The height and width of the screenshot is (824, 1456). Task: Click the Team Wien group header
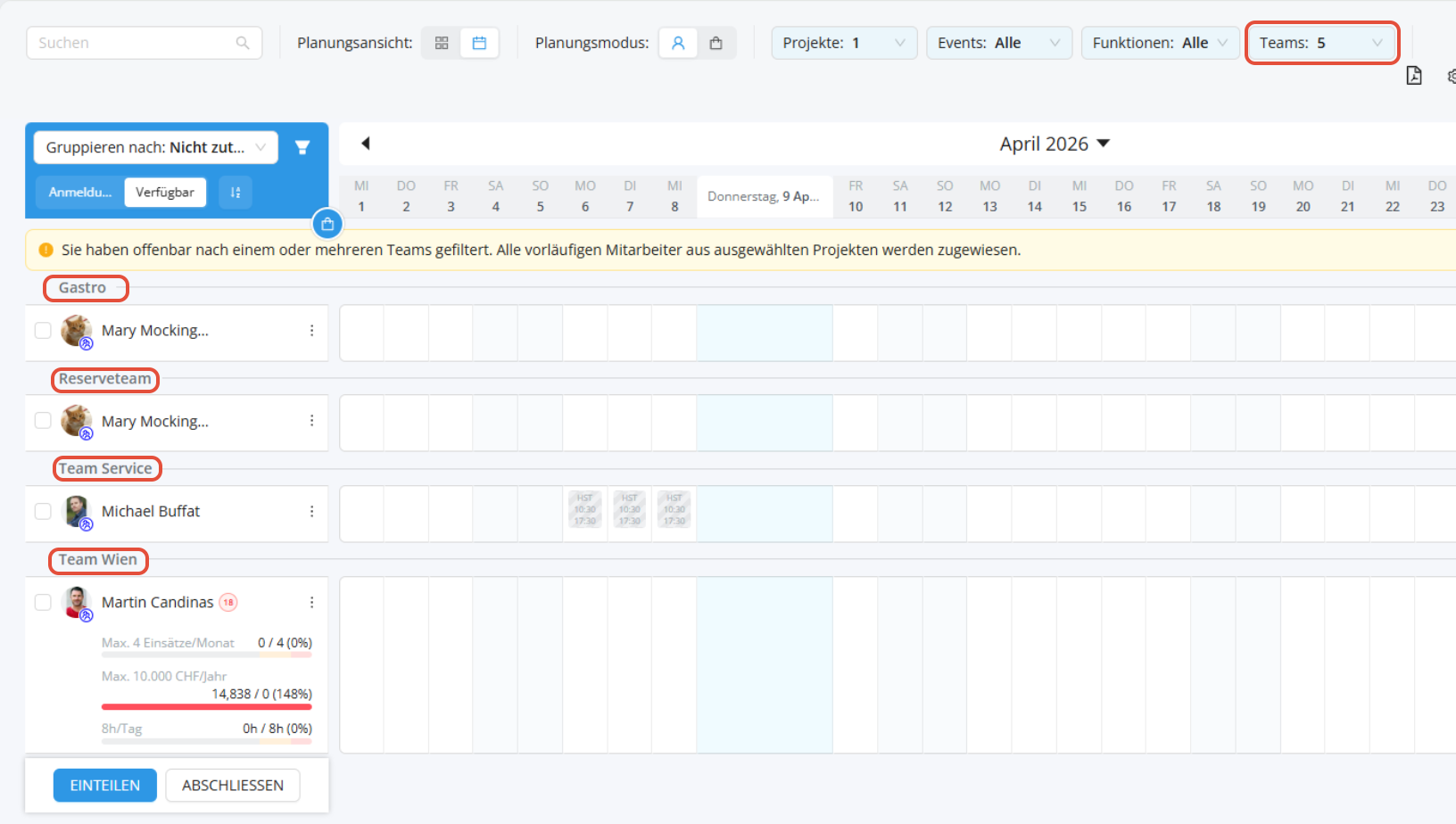[x=98, y=560]
